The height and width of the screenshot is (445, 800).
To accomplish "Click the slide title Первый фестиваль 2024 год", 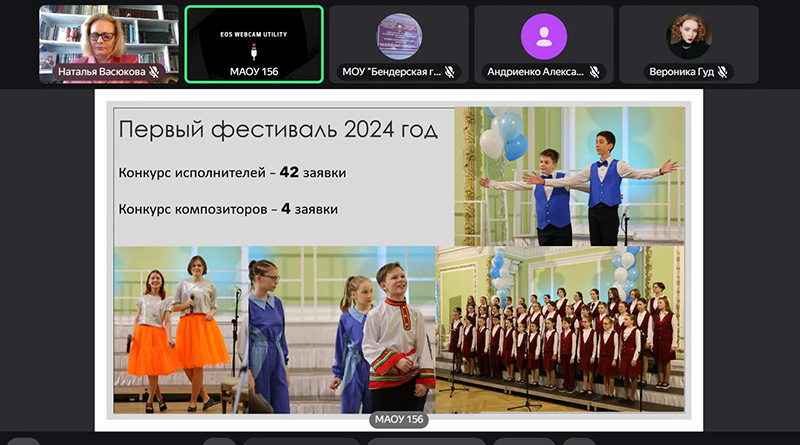I will [278, 130].
